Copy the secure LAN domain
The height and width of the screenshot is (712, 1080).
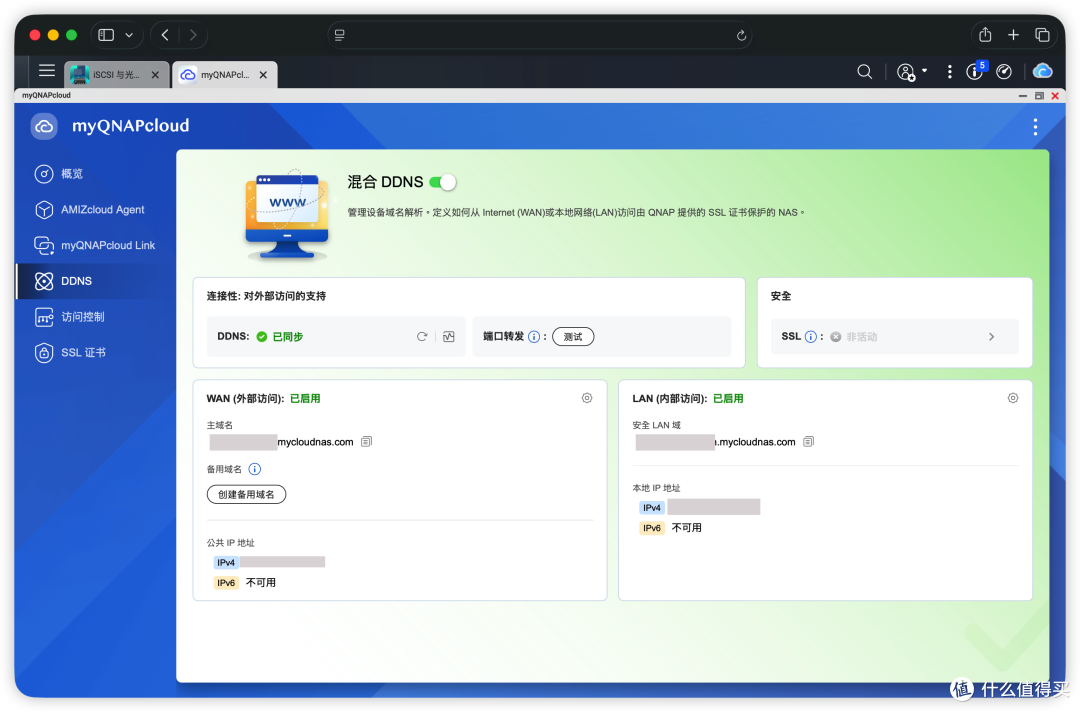tap(809, 442)
